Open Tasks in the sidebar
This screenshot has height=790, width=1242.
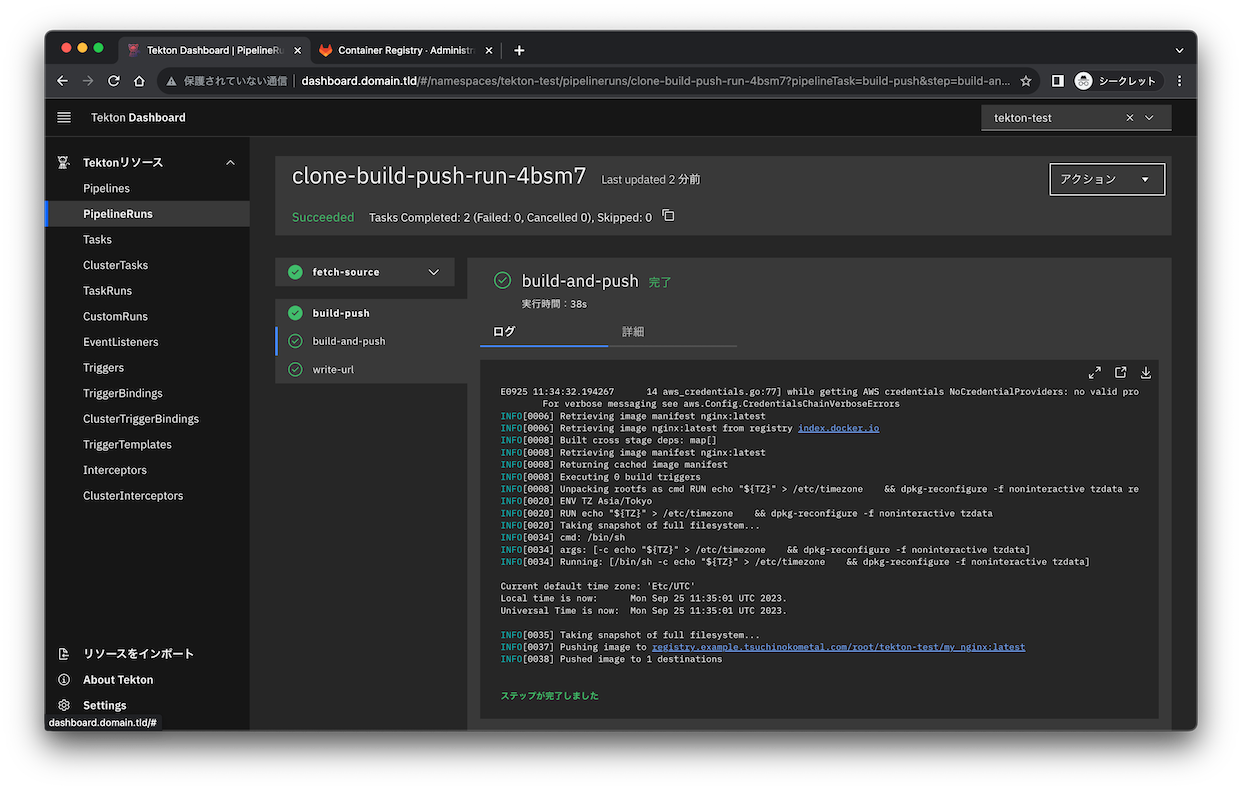pos(147,239)
